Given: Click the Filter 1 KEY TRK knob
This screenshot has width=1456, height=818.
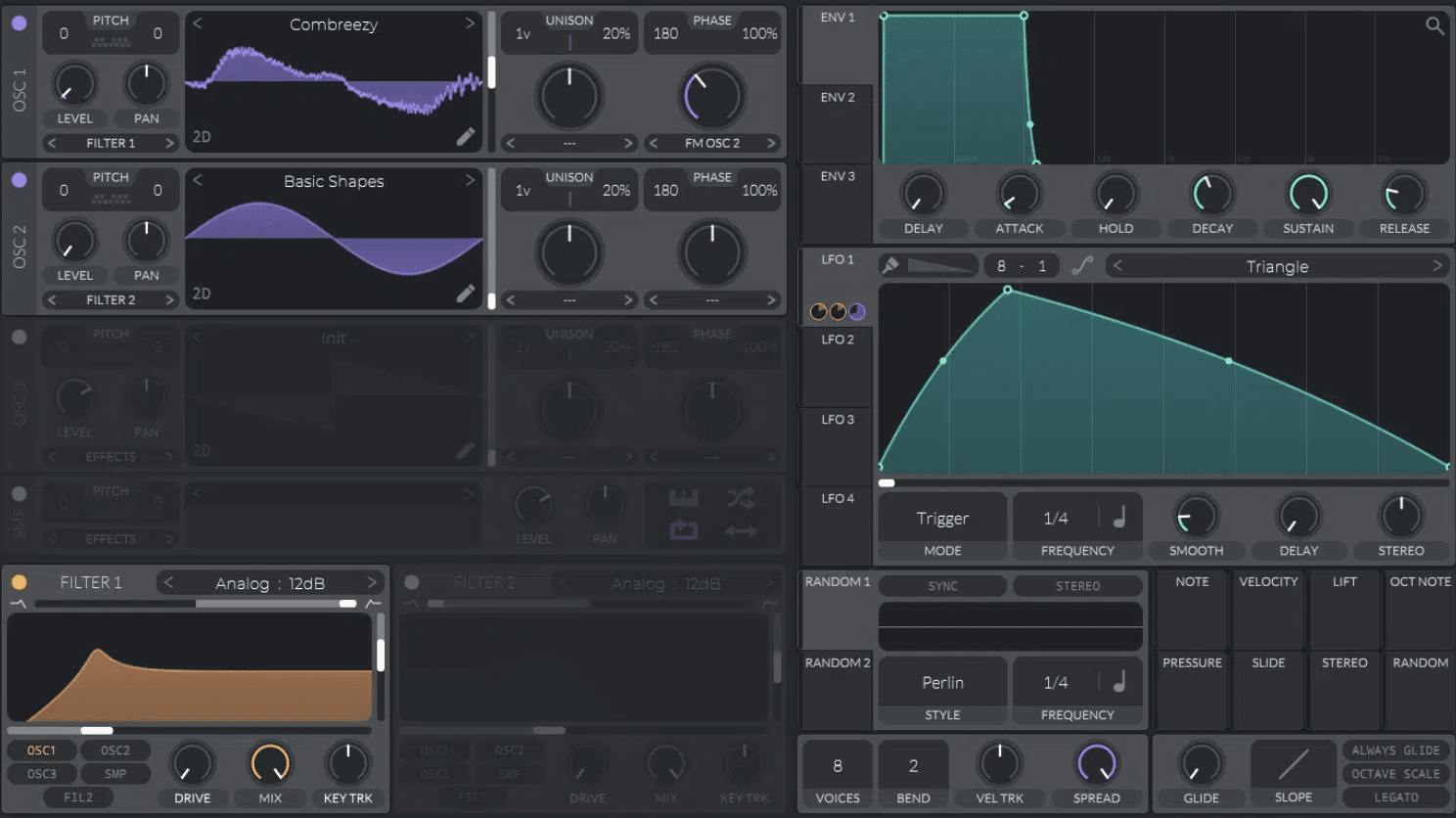Looking at the screenshot, I should (x=347, y=765).
